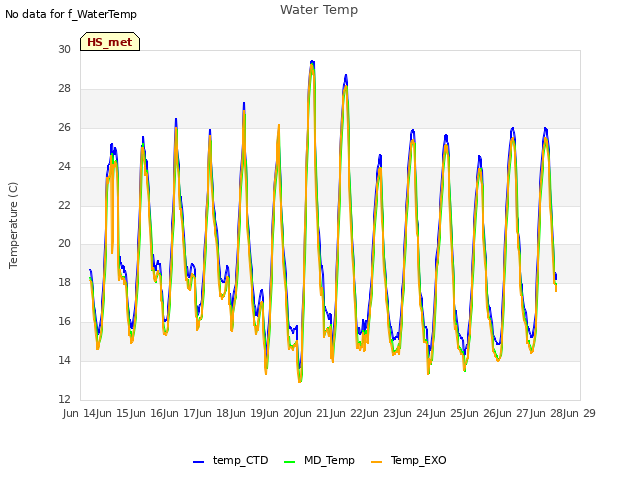Click the 'Jun 26' x-axis date label
The height and width of the screenshot is (480, 640).
[478, 413]
